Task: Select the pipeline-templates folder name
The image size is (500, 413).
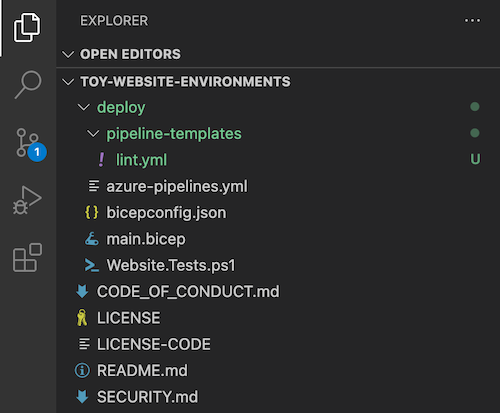Action: pos(174,134)
